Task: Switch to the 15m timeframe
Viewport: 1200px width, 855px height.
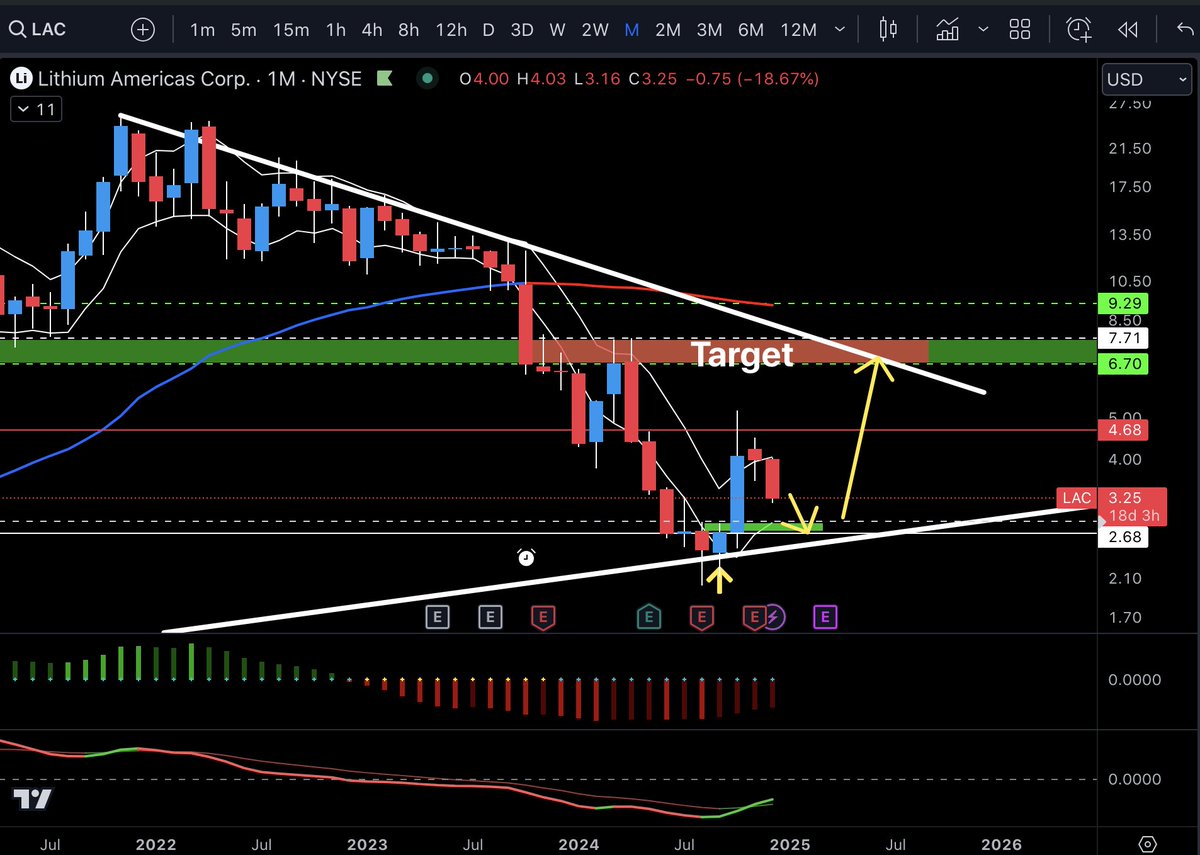Action: [x=291, y=30]
